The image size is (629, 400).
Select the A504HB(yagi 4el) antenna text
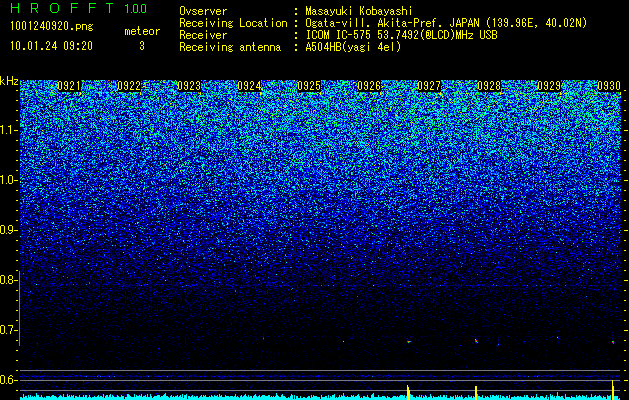353,47
